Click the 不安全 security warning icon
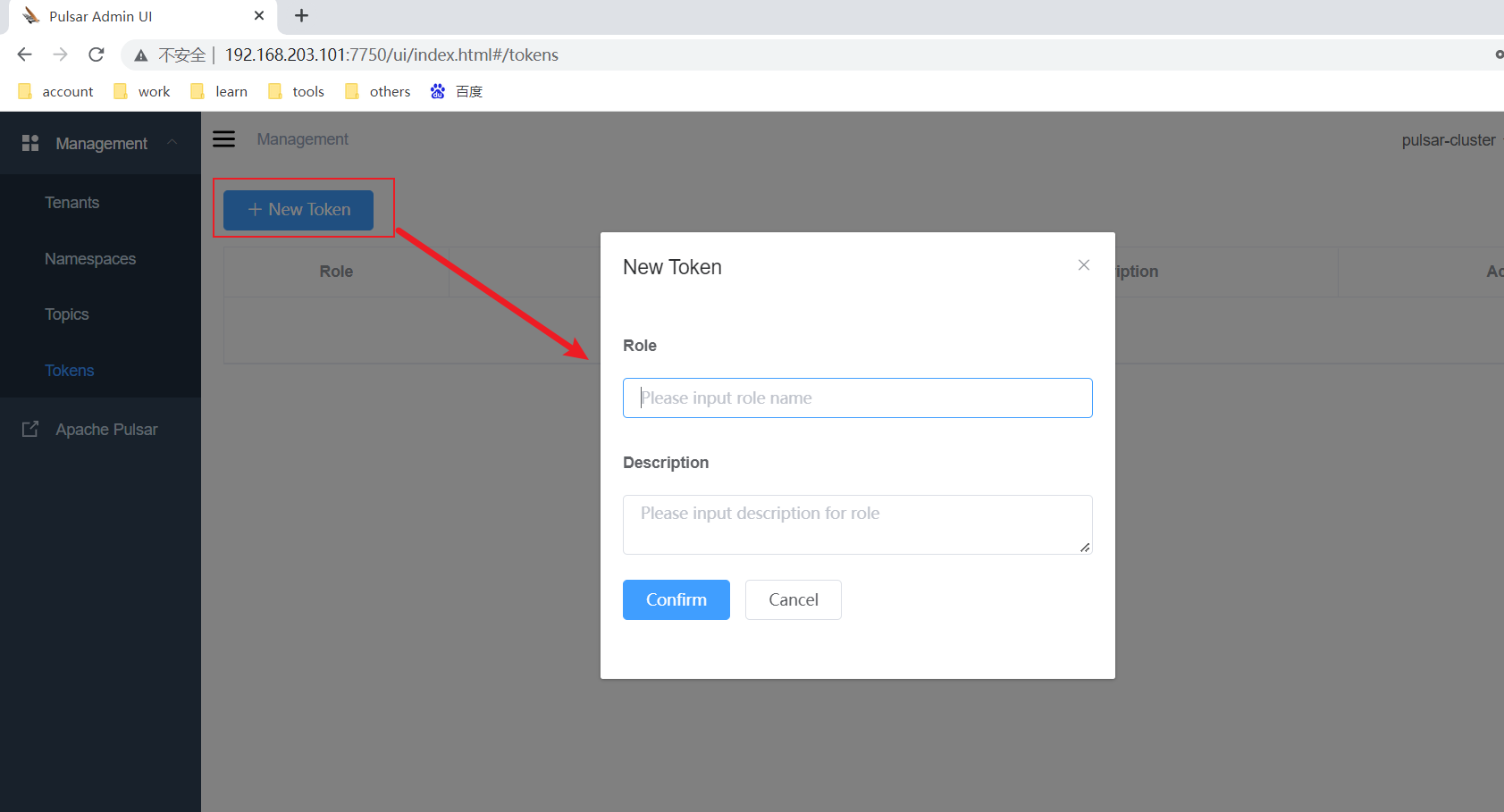Viewport: 1504px width, 812px height. (x=140, y=54)
